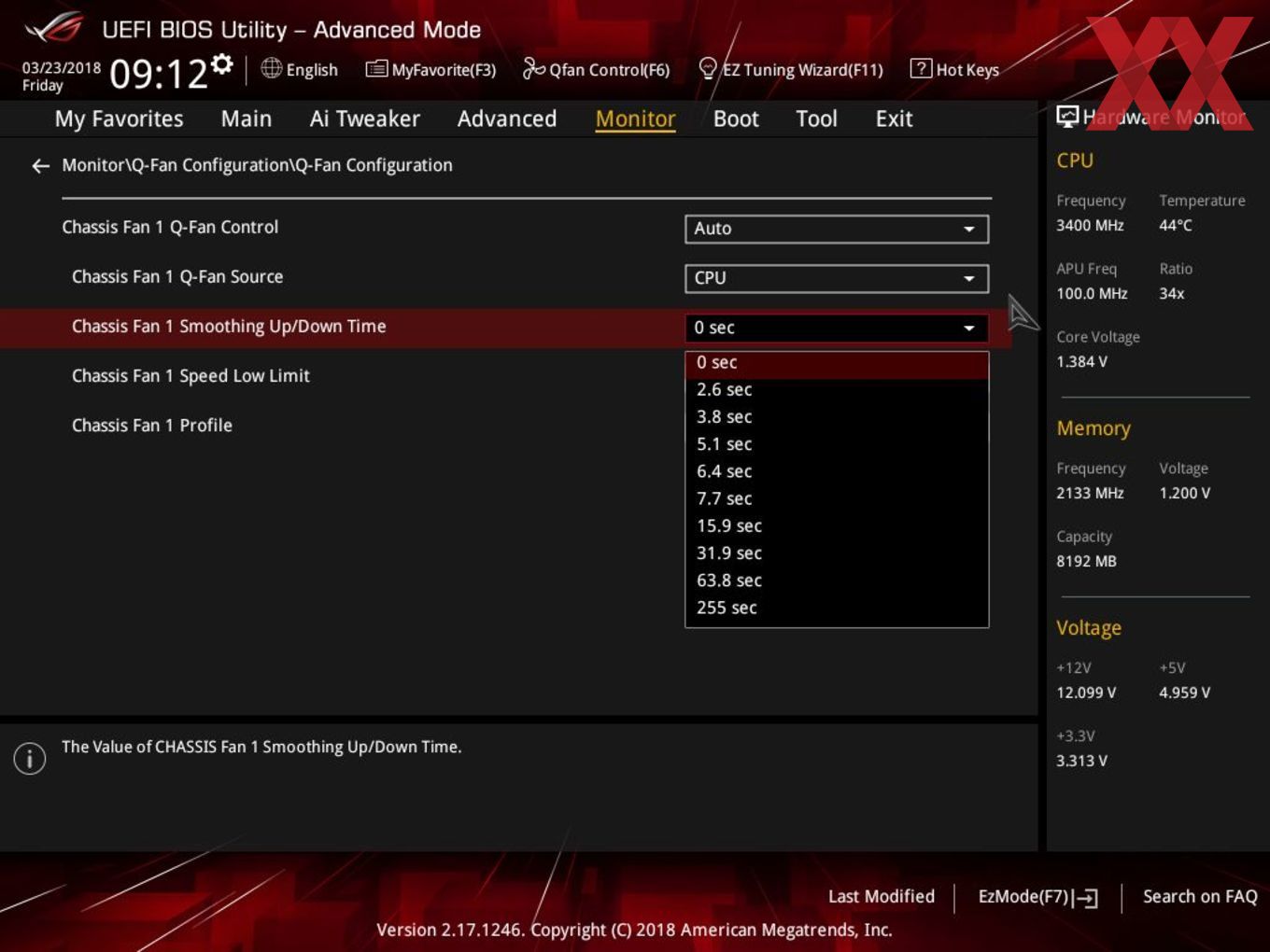Click Core Voltage value 1.384 V
The height and width of the screenshot is (952, 1270).
(1081, 362)
